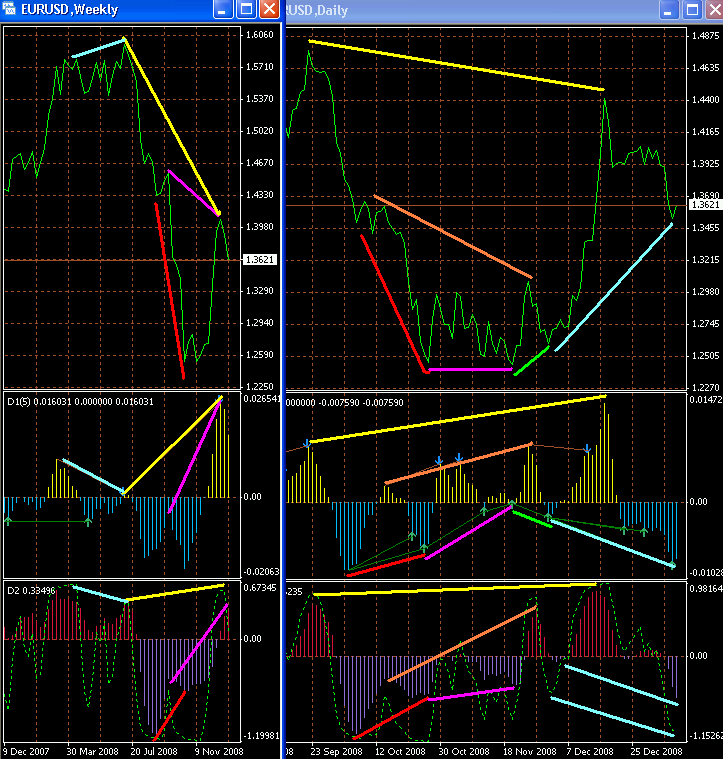Viewport: 723px width, 759px height.
Task: Click the 0.67345 indicator scale value
Action: (260, 588)
